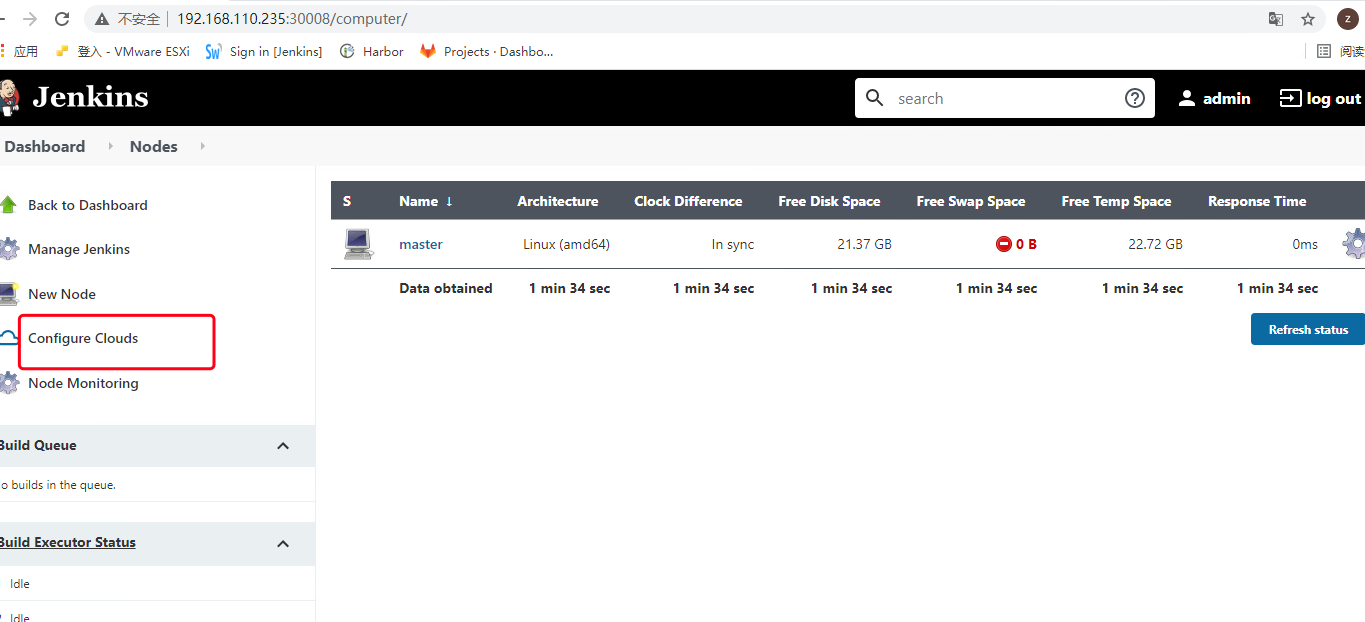This screenshot has width=1365, height=622.
Task: Sort by Architecture column header
Action: (558, 201)
